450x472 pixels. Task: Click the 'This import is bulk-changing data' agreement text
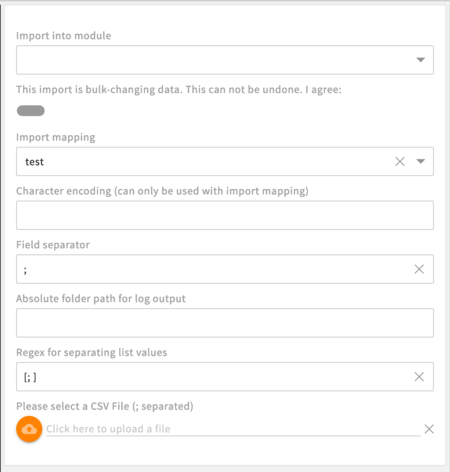[179, 90]
